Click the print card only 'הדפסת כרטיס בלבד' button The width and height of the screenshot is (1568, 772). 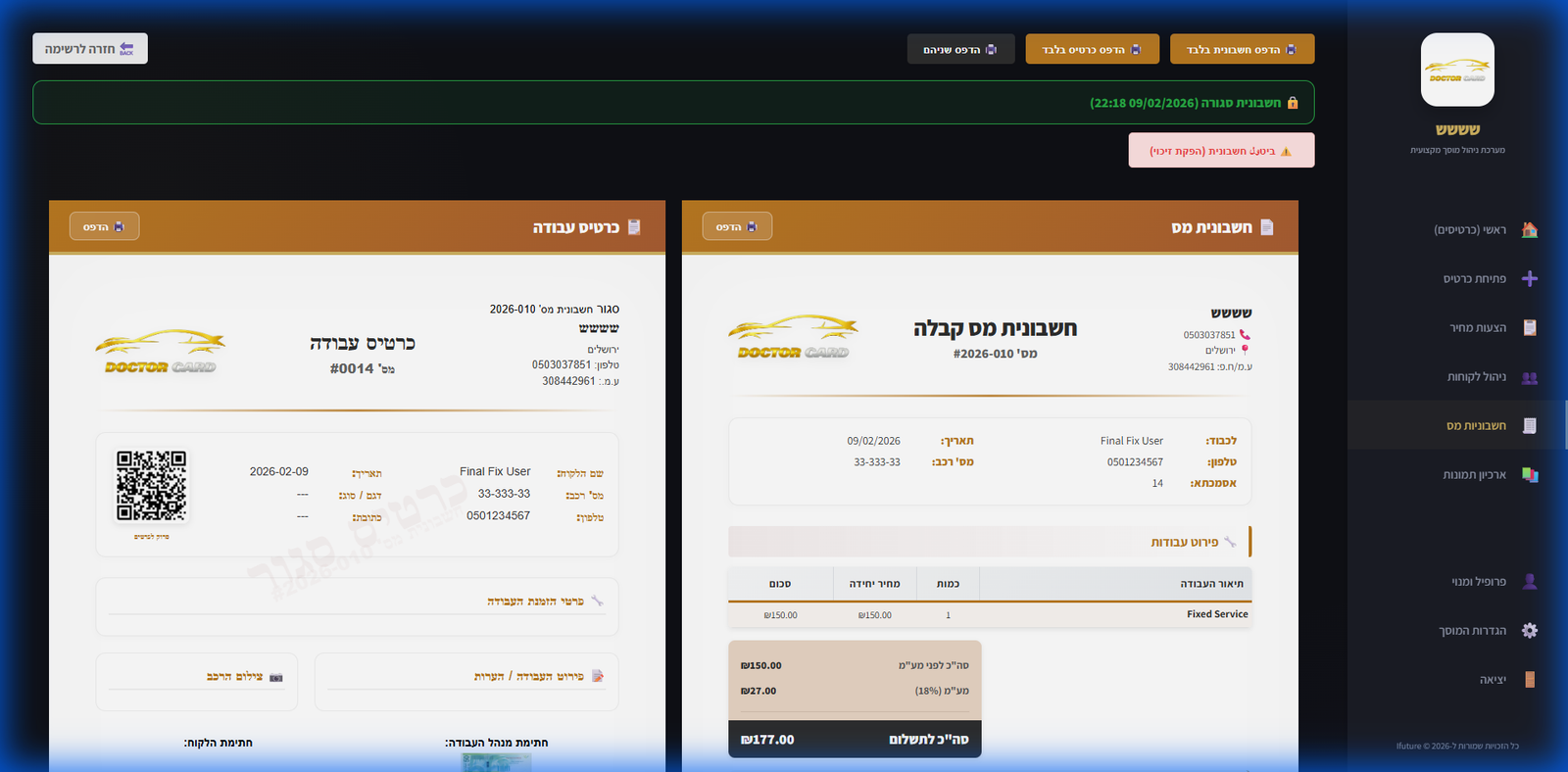pos(1092,49)
